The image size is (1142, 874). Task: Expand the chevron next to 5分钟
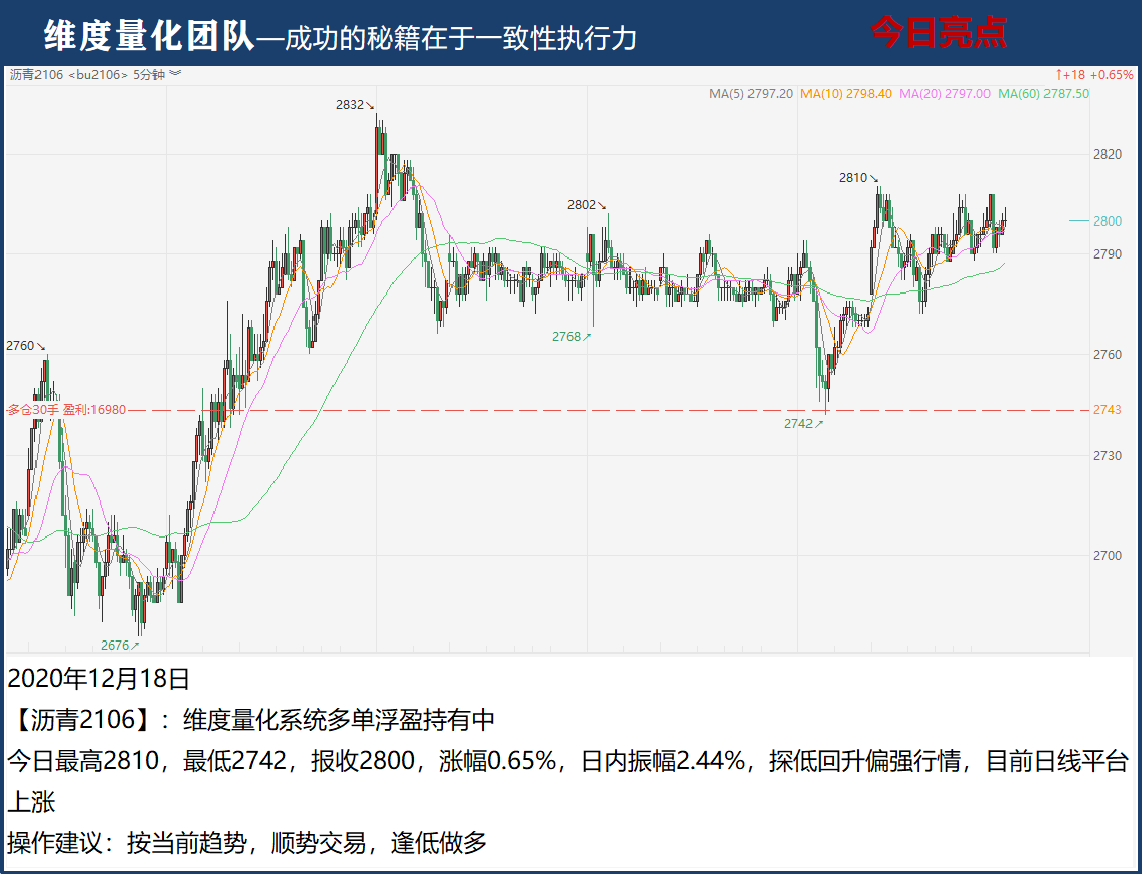[175, 74]
